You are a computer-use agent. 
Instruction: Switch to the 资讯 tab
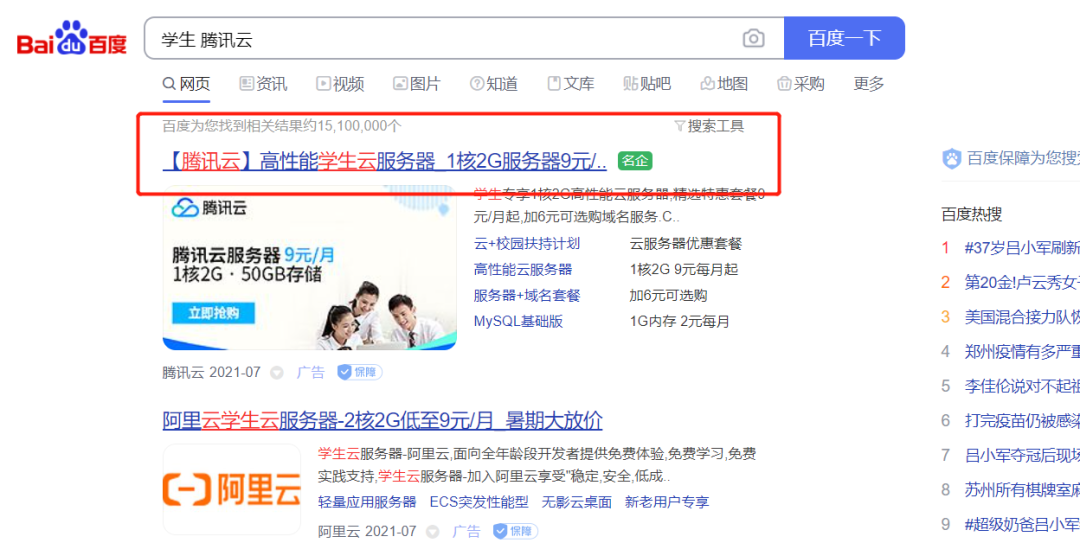coord(263,84)
